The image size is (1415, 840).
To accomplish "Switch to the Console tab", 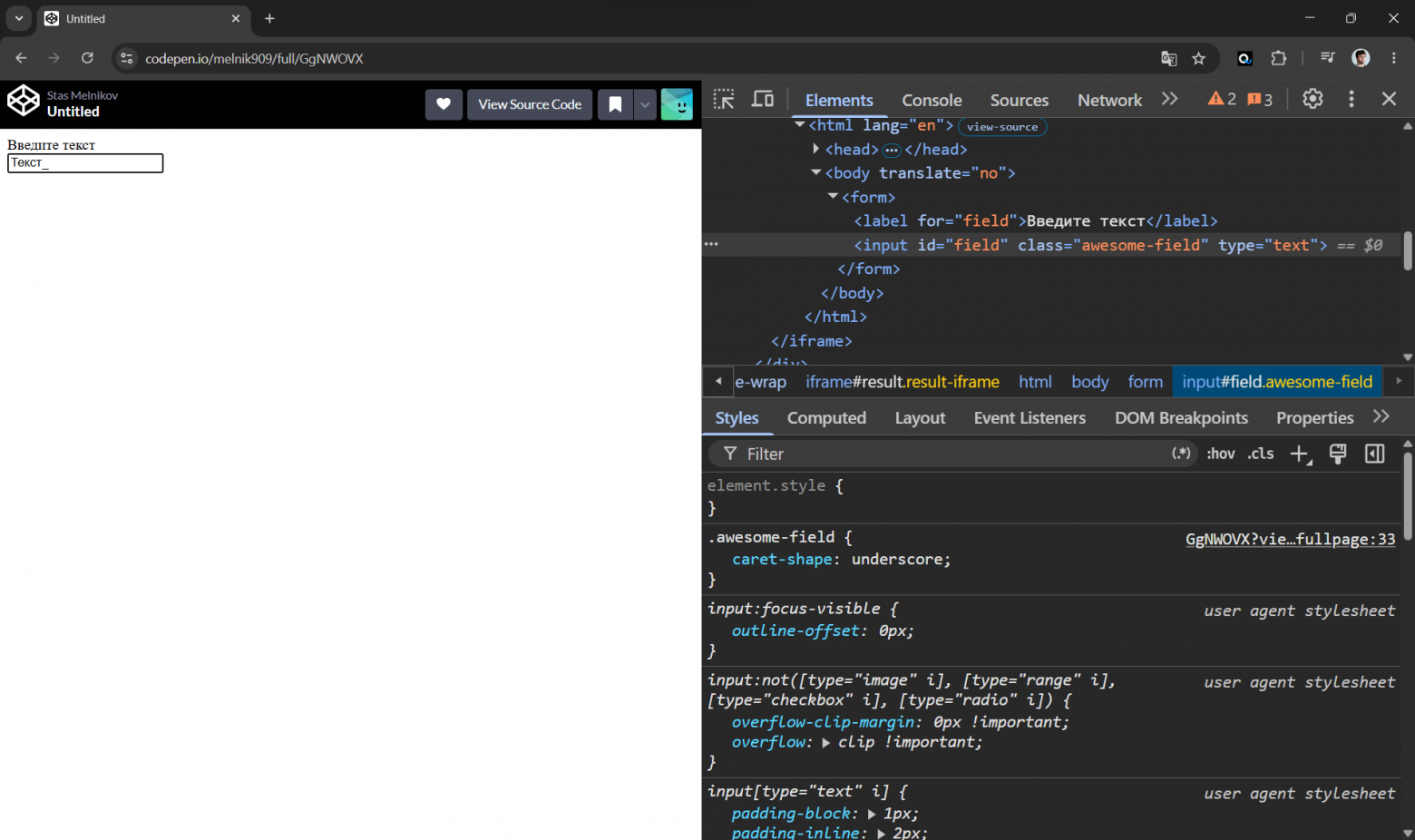I will [932, 100].
